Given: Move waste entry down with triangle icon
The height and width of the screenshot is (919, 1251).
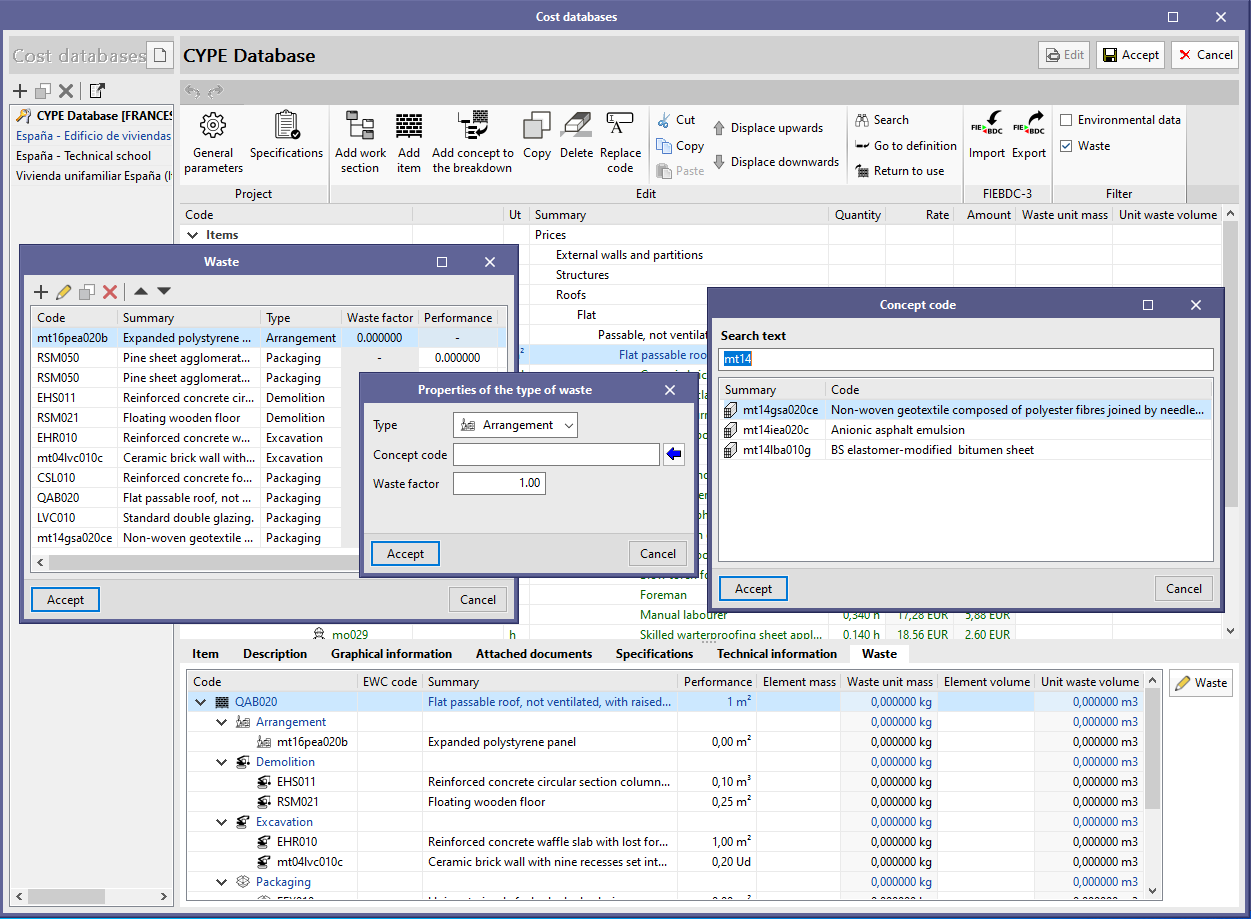Looking at the screenshot, I should 164,292.
